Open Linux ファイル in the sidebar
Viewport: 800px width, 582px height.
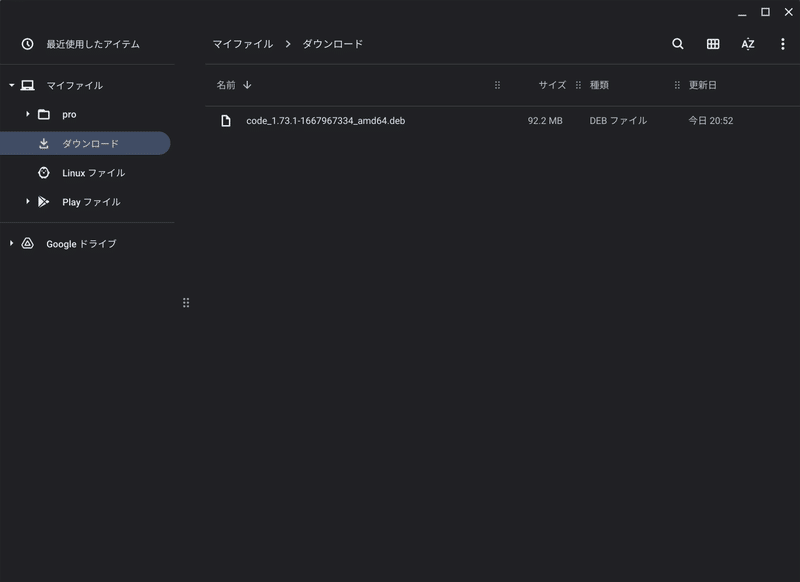tap(93, 173)
